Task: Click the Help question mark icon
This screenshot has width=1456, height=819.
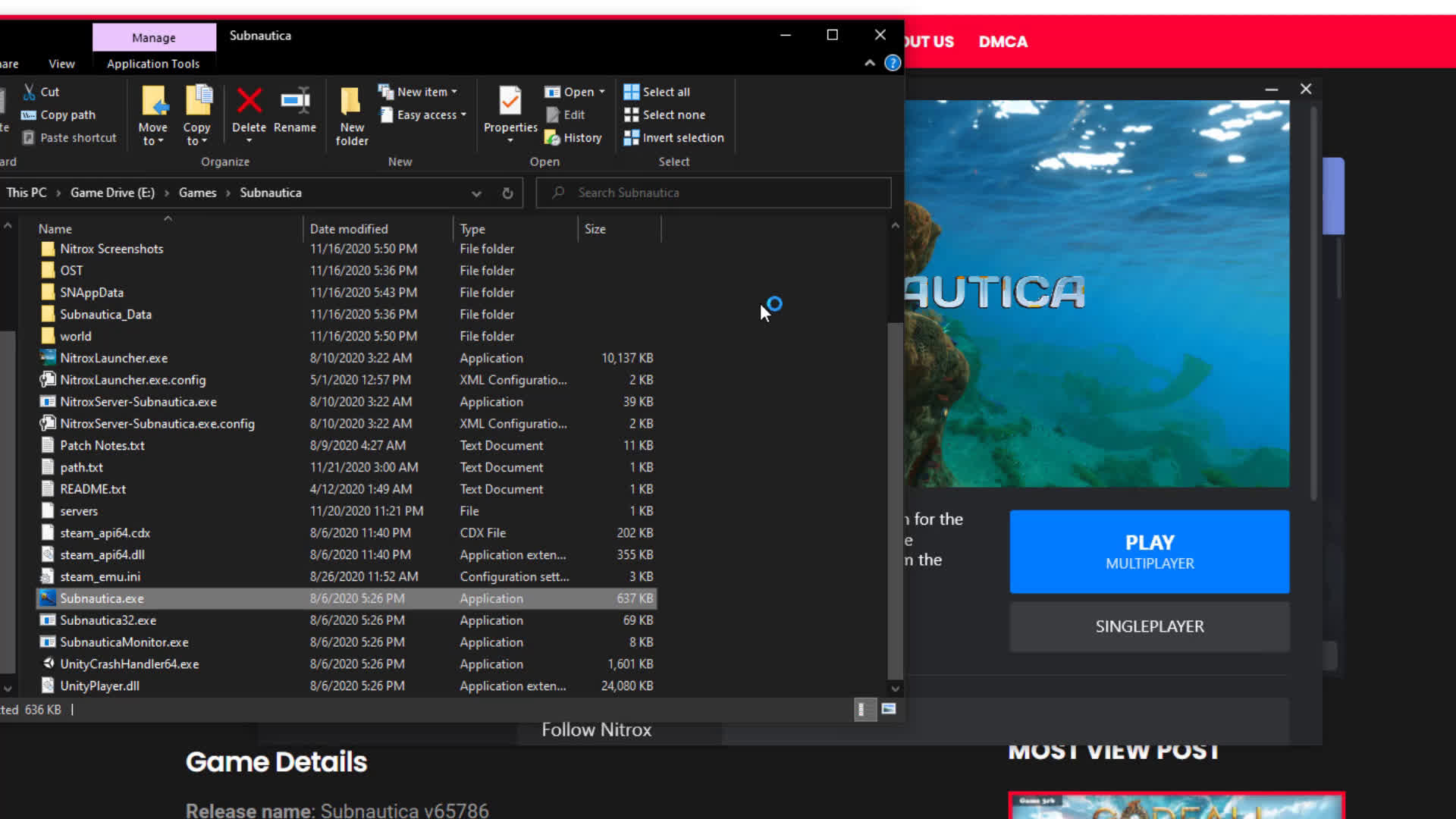Action: point(893,63)
